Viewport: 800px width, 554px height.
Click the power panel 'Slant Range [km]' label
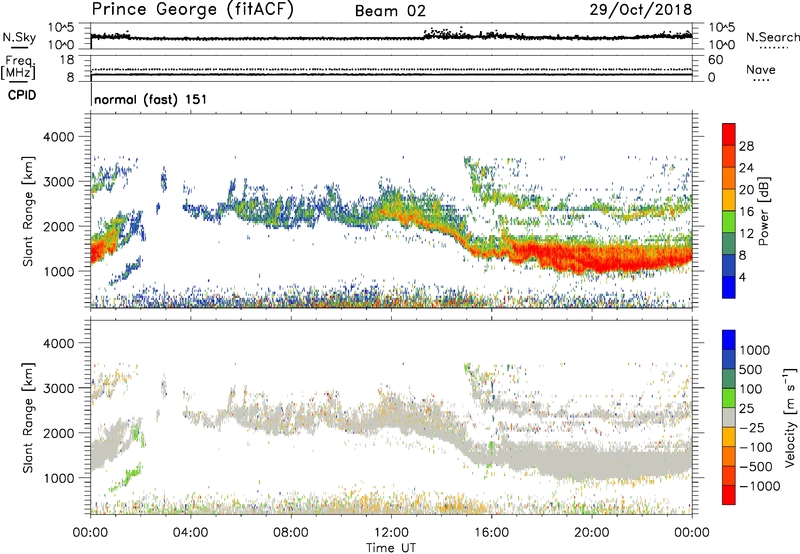click(28, 211)
